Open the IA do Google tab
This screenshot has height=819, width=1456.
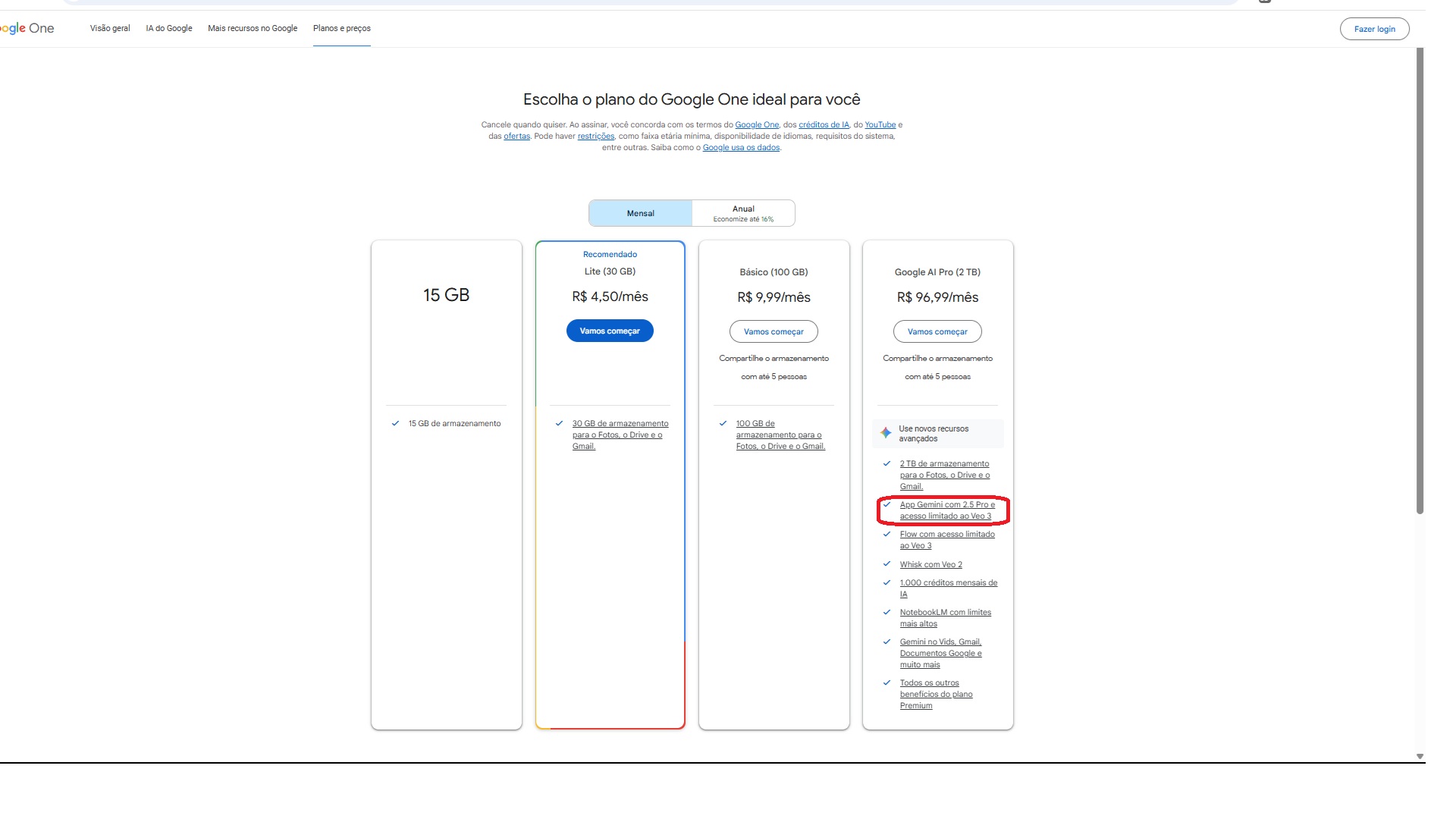(x=169, y=28)
